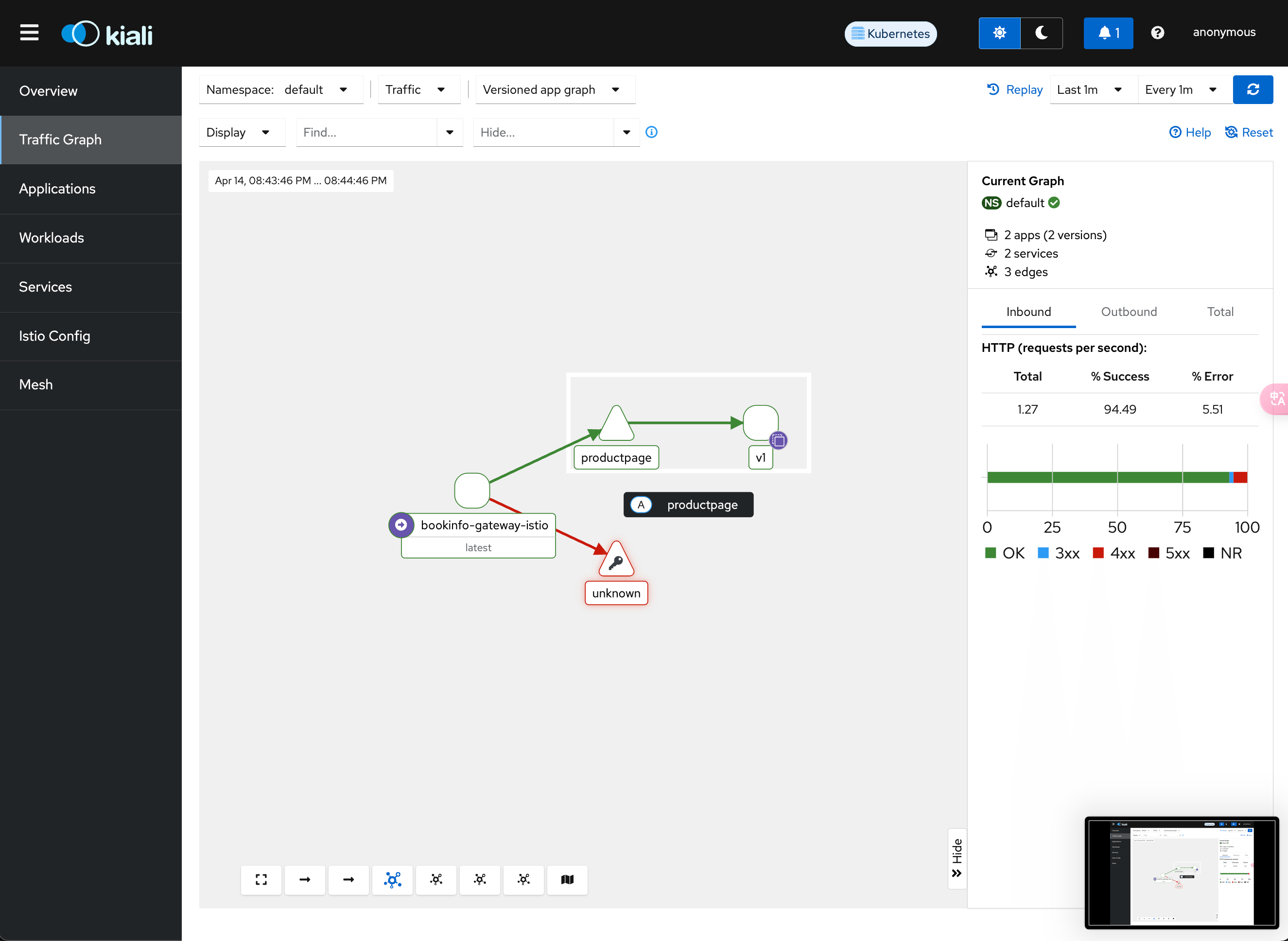Click the fit-to-screen graph icon
1288x941 pixels.
[261, 879]
